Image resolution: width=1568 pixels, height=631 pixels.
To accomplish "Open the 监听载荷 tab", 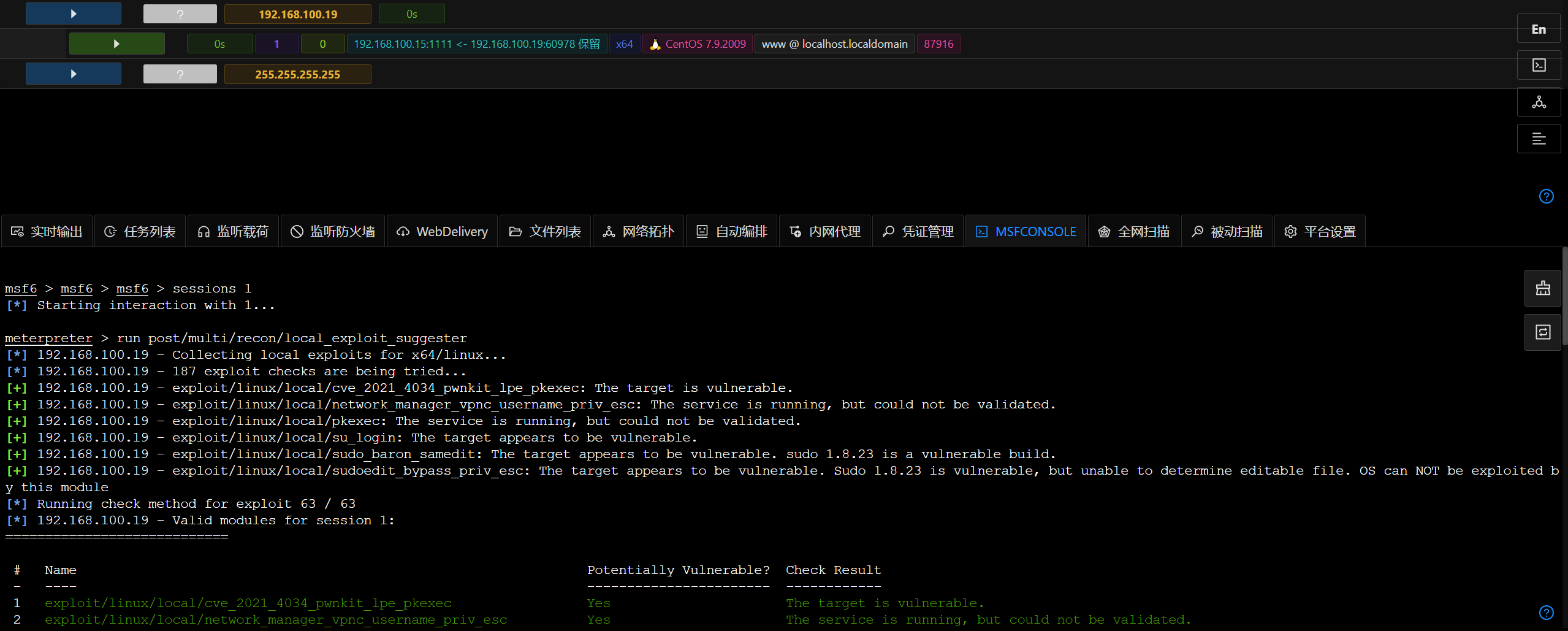I will (x=233, y=231).
